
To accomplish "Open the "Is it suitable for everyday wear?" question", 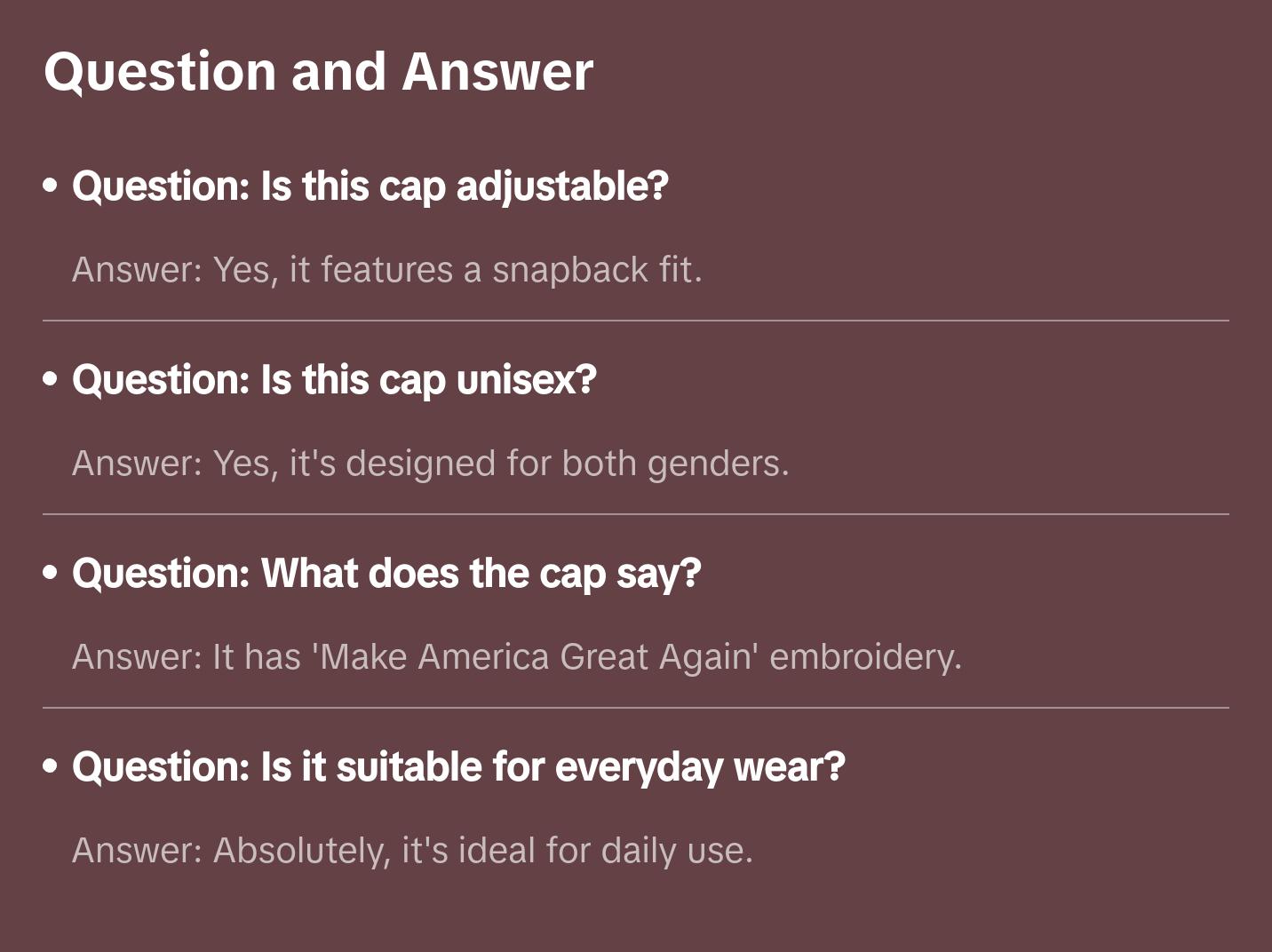I will pyautogui.click(x=458, y=767).
